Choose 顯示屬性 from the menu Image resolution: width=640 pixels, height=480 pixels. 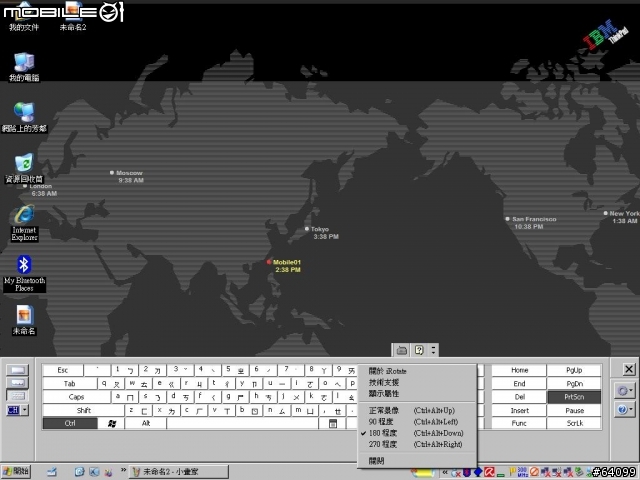[417, 393]
